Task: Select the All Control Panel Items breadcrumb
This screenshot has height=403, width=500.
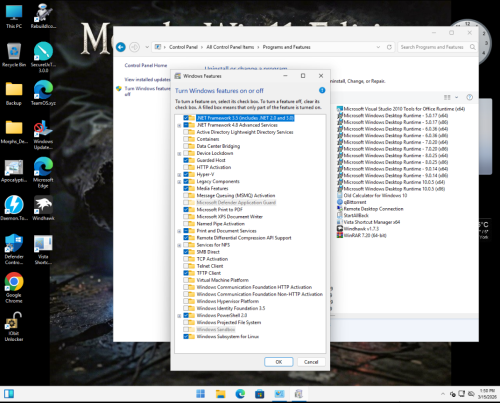Action: pos(230,47)
